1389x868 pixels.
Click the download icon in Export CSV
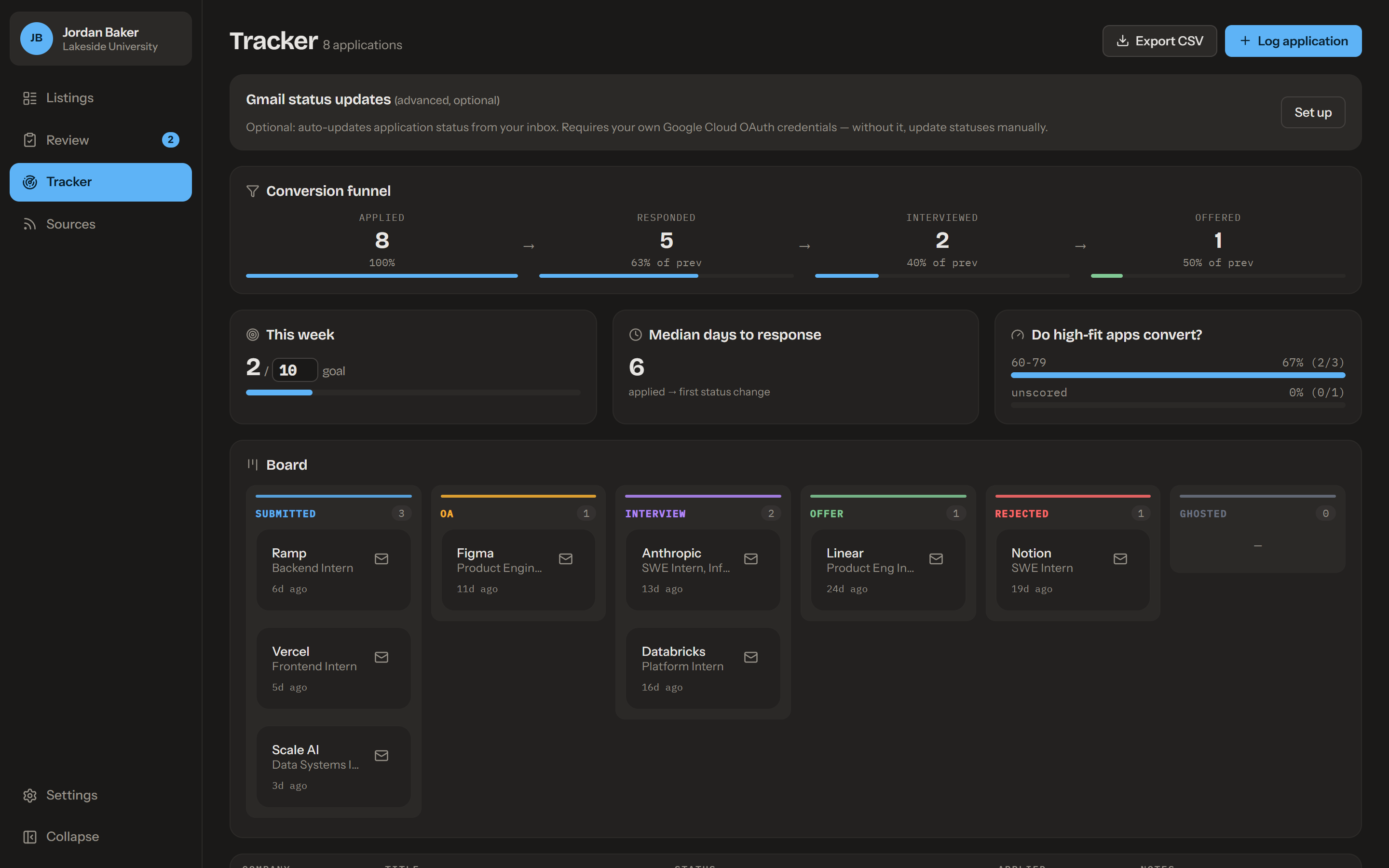point(1123,41)
